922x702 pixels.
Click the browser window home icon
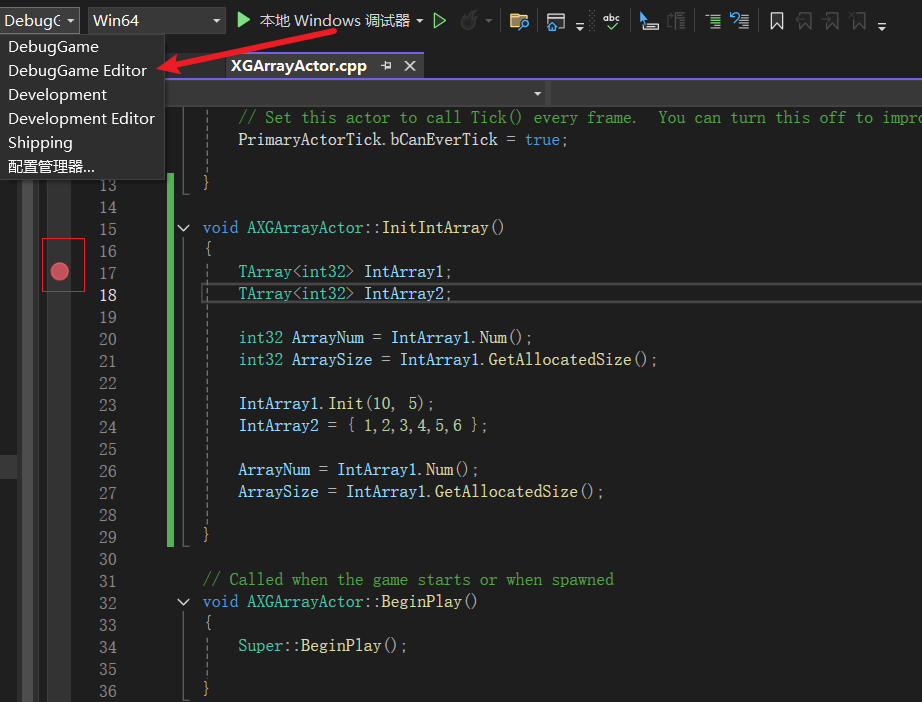pos(555,22)
